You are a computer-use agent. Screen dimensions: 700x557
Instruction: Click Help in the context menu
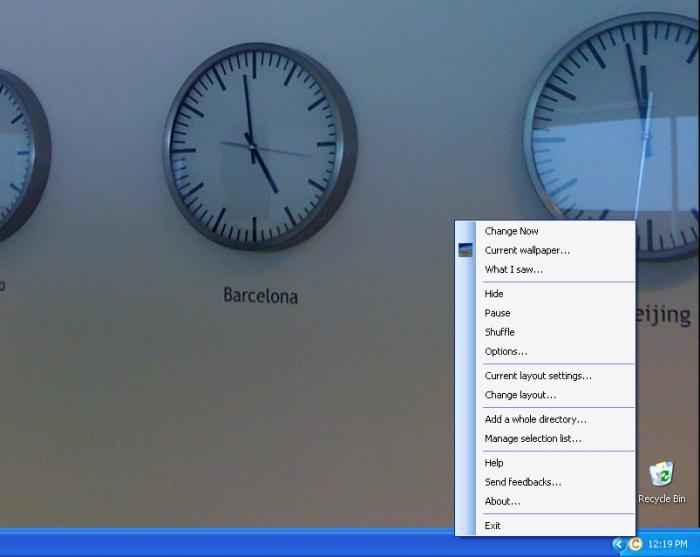(x=545, y=463)
